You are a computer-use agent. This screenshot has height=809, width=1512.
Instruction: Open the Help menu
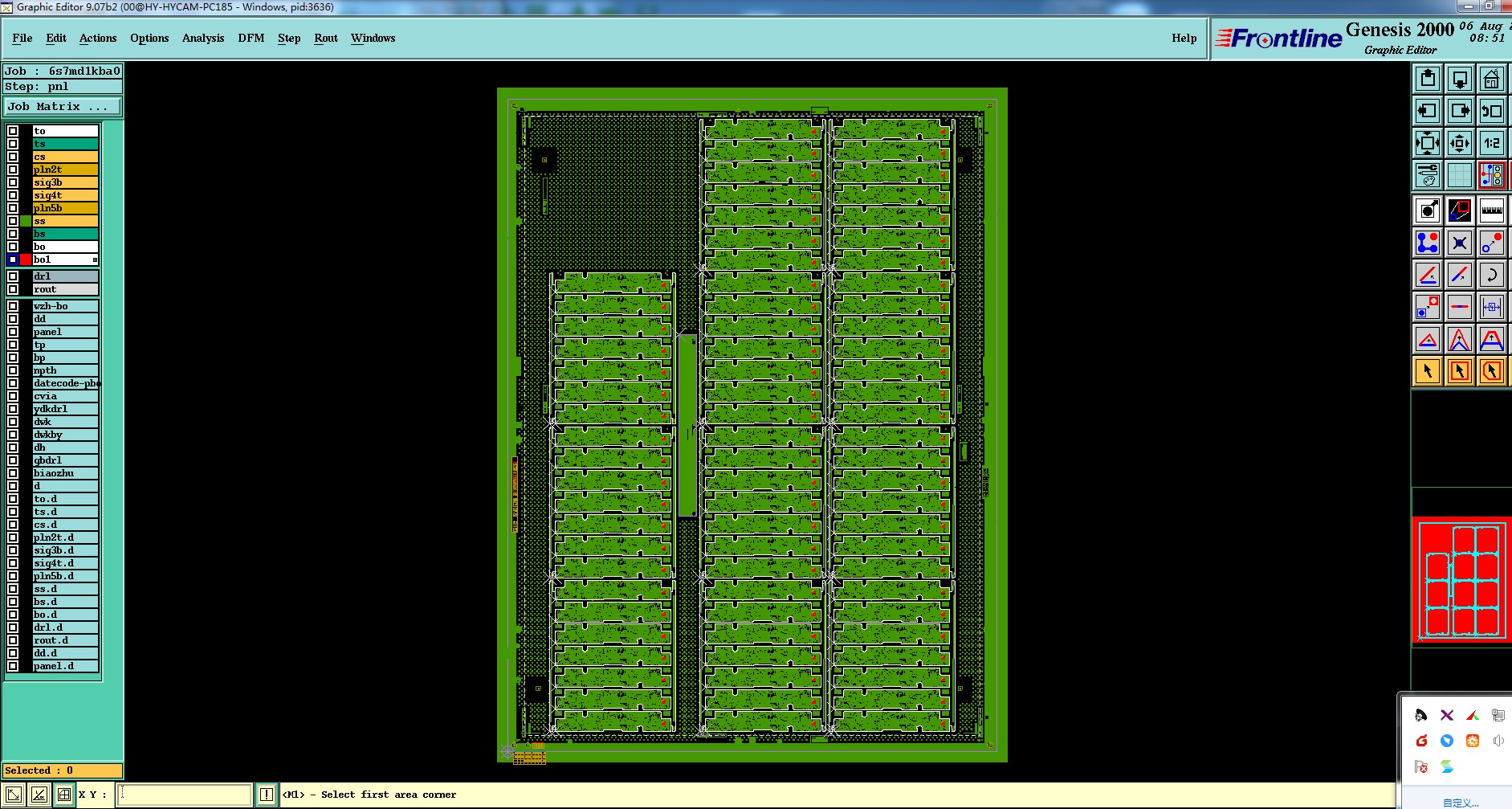click(x=1184, y=38)
